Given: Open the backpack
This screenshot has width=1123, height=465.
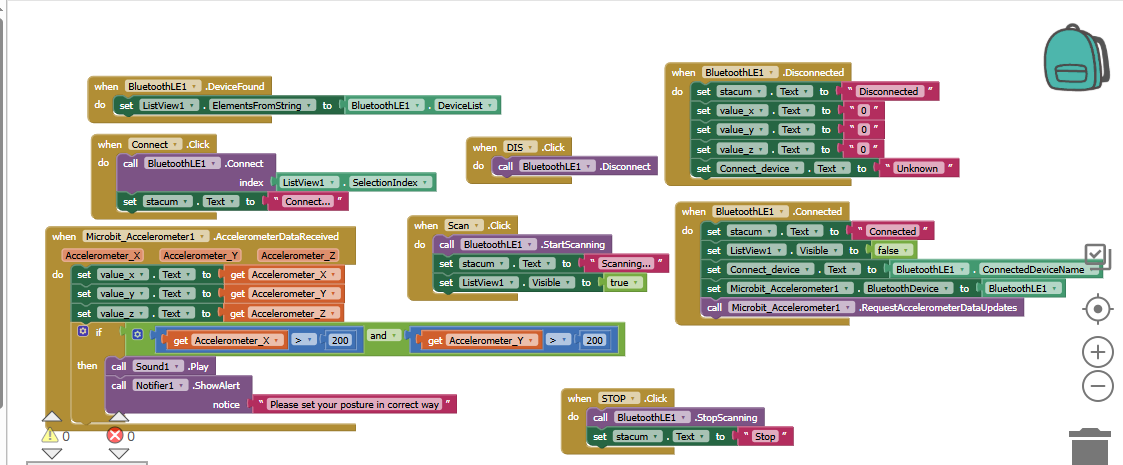Looking at the screenshot, I should click(x=1078, y=59).
